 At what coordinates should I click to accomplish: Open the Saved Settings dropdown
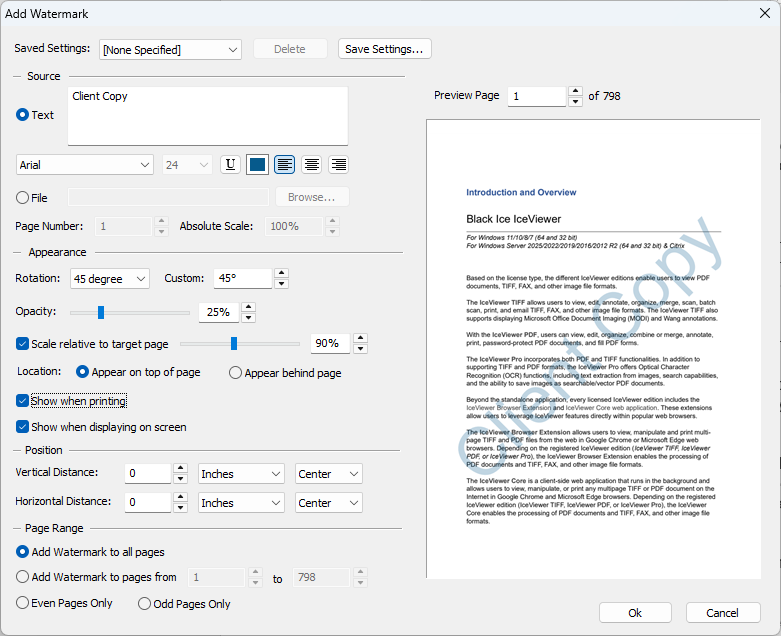coord(170,50)
